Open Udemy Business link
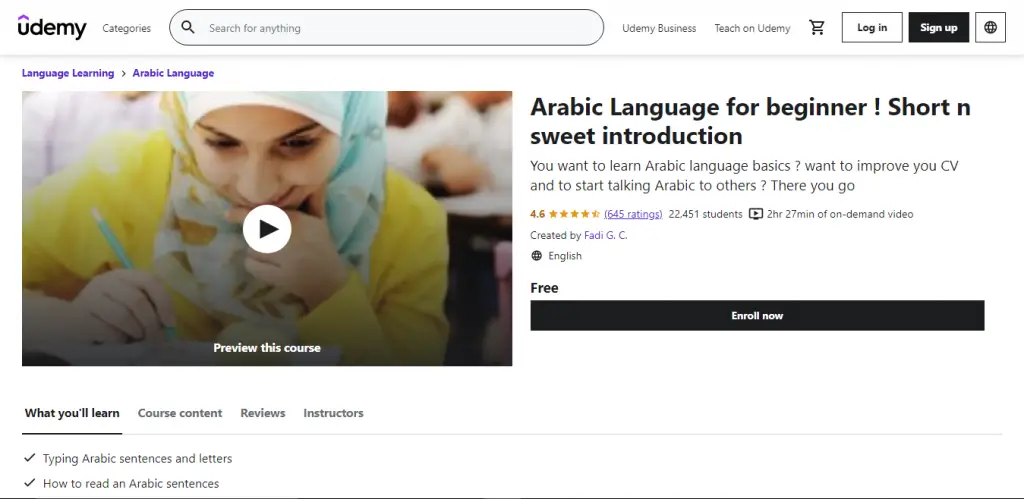The height and width of the screenshot is (499, 1024). click(659, 28)
